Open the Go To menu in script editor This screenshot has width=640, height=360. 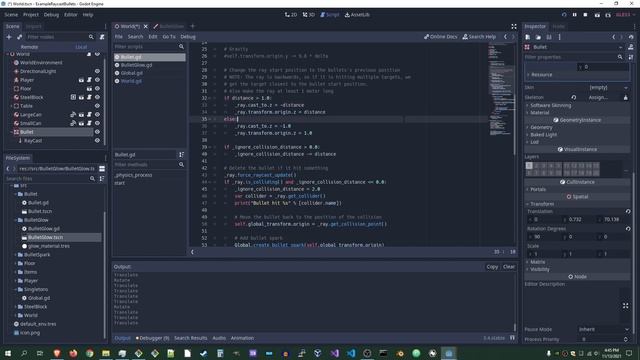pyautogui.click(x=169, y=37)
